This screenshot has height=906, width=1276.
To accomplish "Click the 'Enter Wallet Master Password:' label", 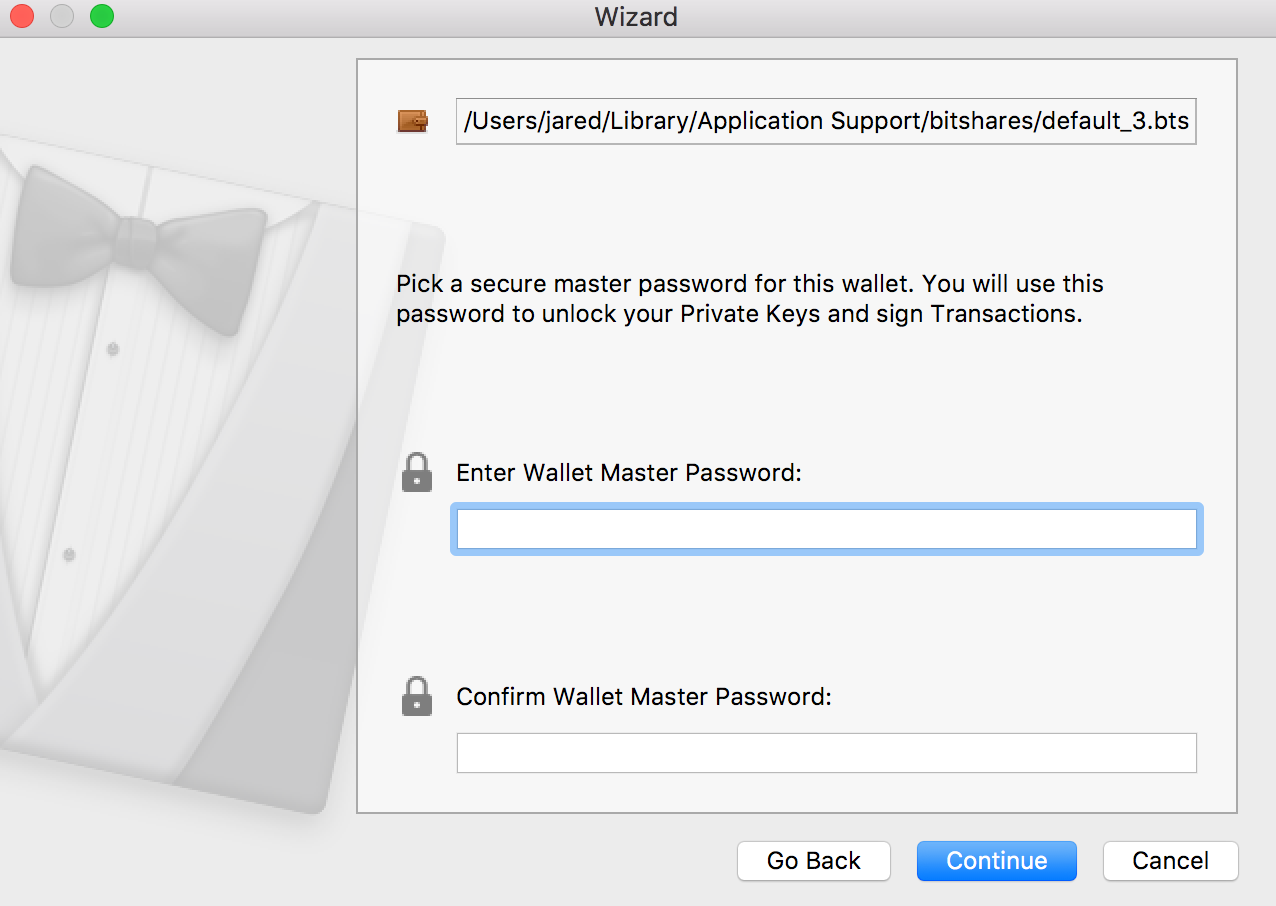I will click(629, 472).
